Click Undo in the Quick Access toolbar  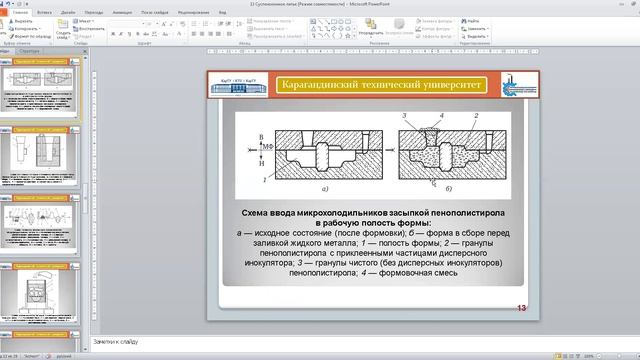click(8, 4)
